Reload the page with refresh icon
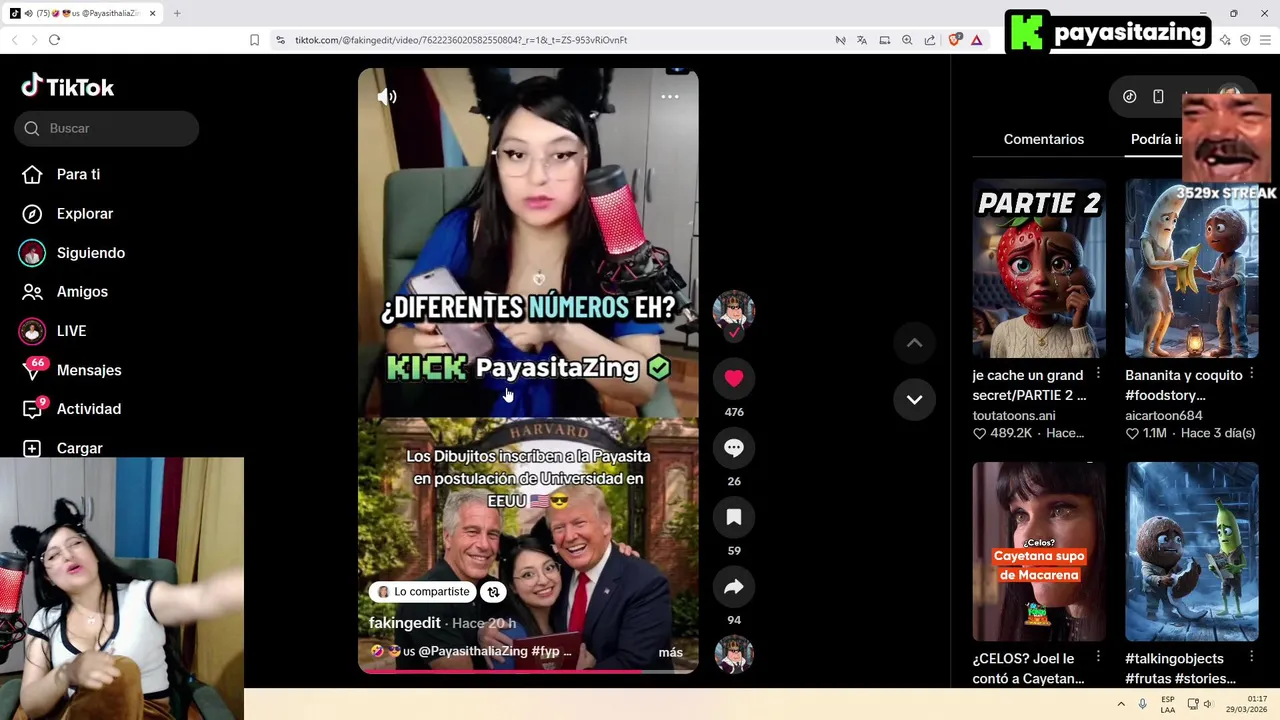 pos(54,40)
